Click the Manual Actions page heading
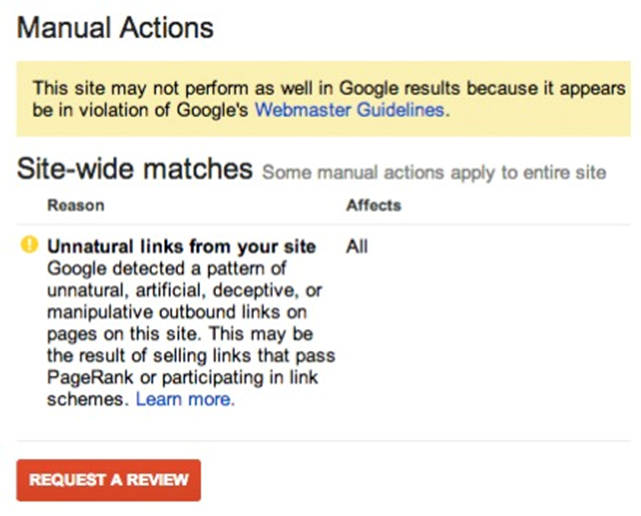The height and width of the screenshot is (516, 641). [x=116, y=27]
